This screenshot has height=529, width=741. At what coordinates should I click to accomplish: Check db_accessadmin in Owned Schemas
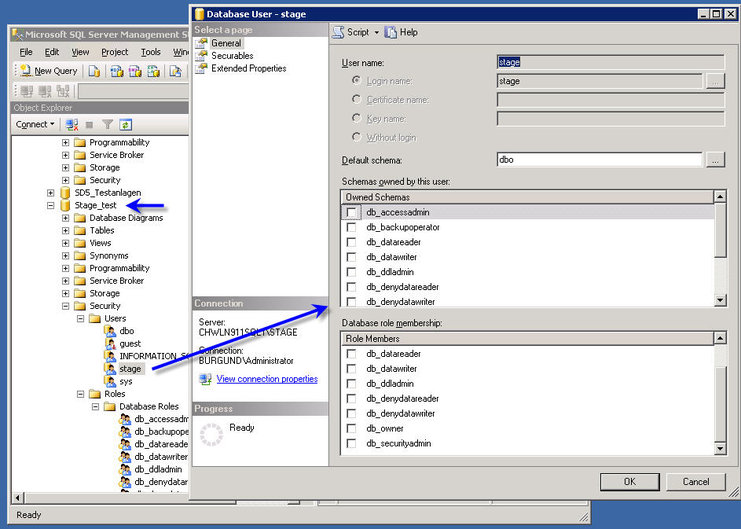click(x=351, y=213)
